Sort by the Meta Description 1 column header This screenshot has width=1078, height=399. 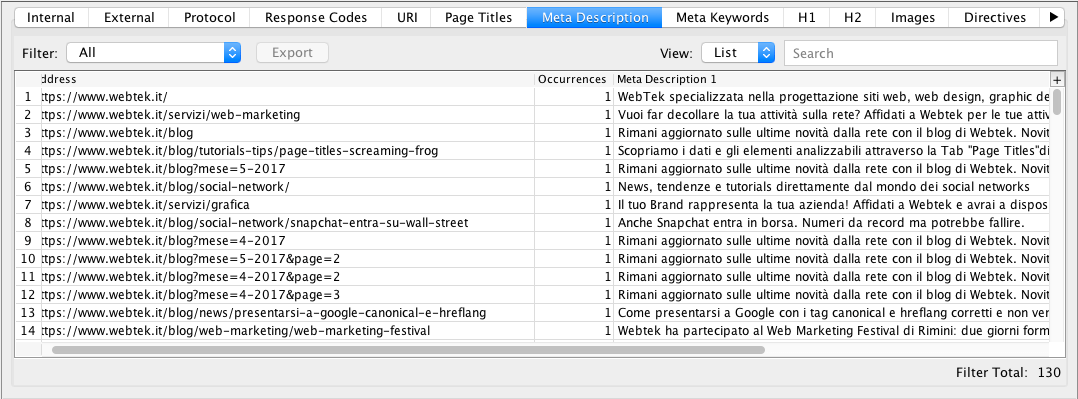[x=832, y=79]
